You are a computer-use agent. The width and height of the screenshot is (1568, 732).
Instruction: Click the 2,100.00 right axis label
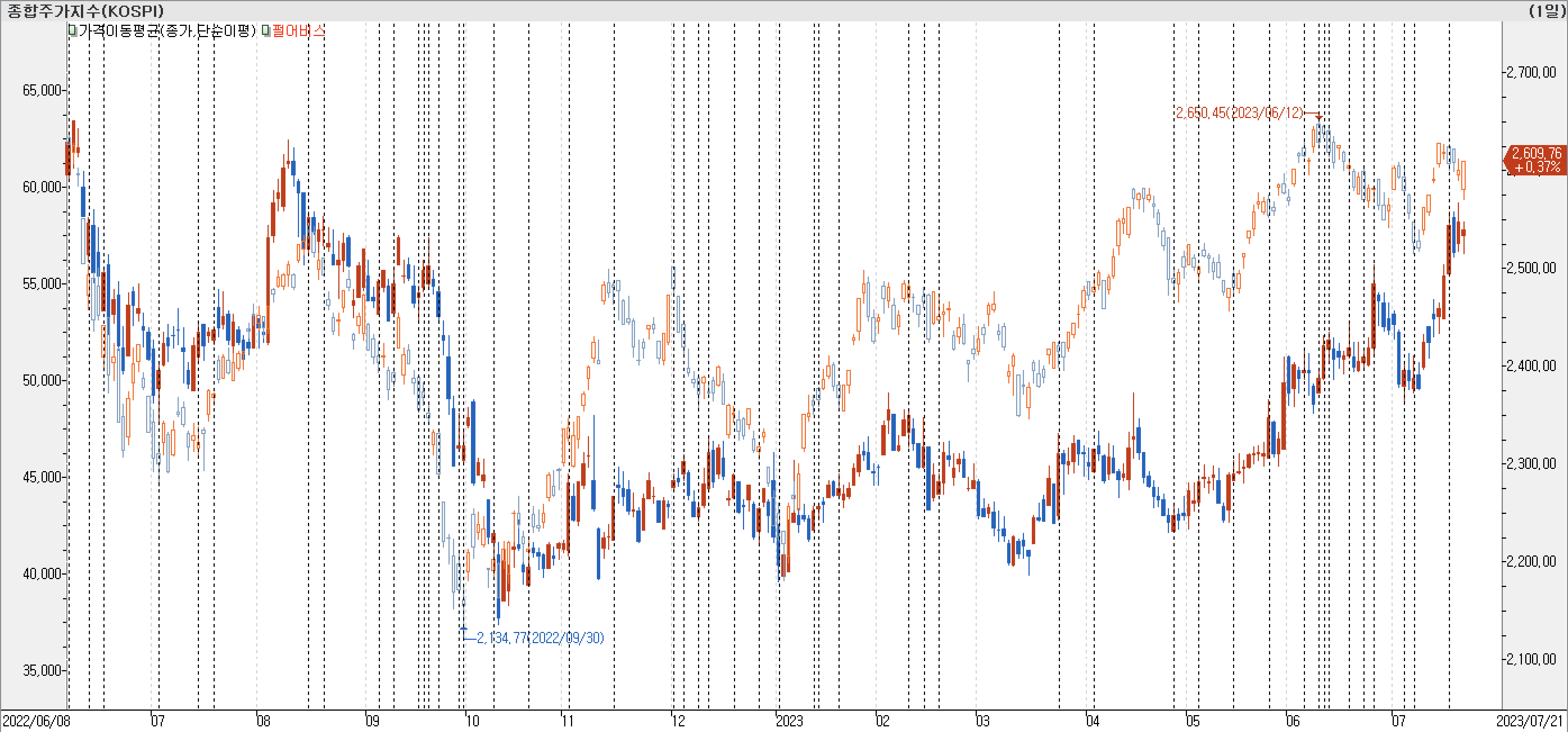[1531, 659]
